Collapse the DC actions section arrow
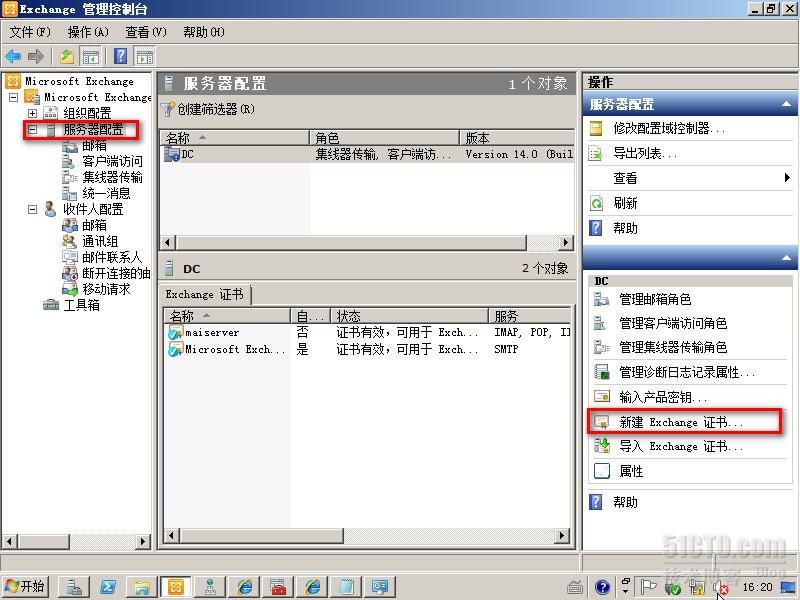Viewport: 800px width, 600px height. coord(786,258)
